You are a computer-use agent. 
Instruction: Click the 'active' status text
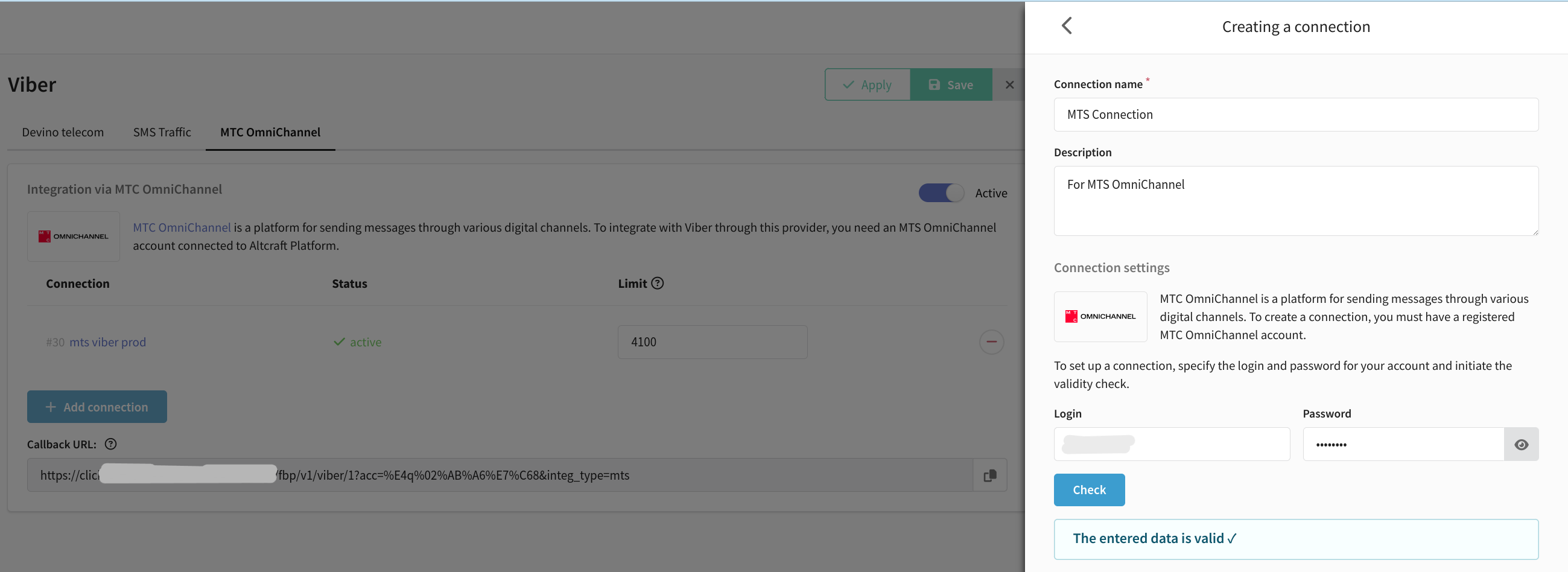tap(365, 342)
